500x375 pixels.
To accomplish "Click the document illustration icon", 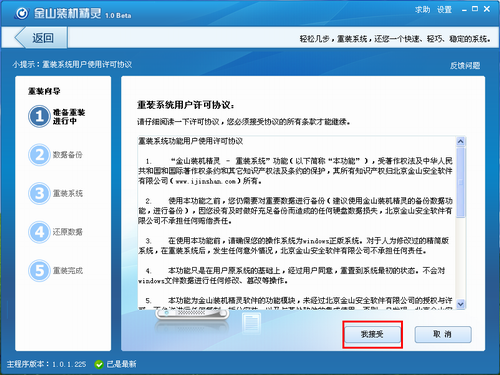I will 252,323.
